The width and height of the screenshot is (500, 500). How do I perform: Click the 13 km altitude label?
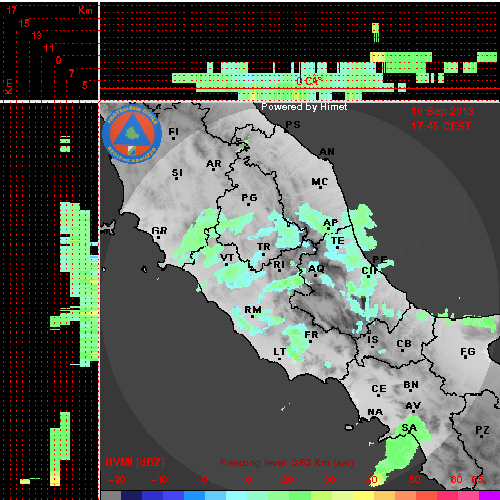coord(37,35)
